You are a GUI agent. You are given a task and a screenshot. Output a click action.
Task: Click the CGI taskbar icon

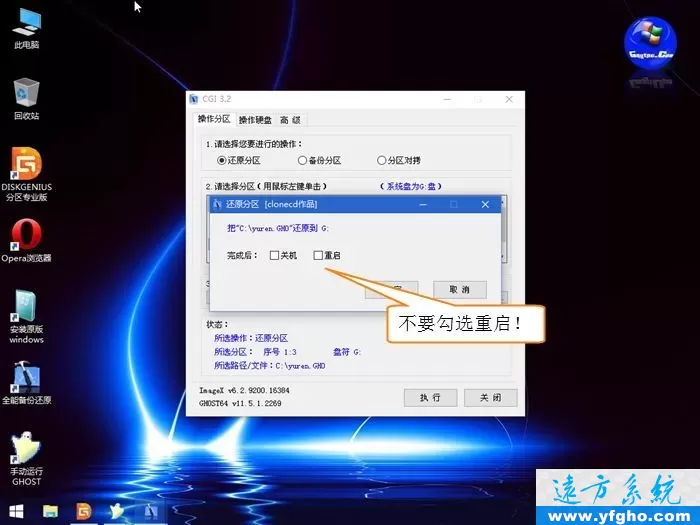pyautogui.click(x=150, y=512)
